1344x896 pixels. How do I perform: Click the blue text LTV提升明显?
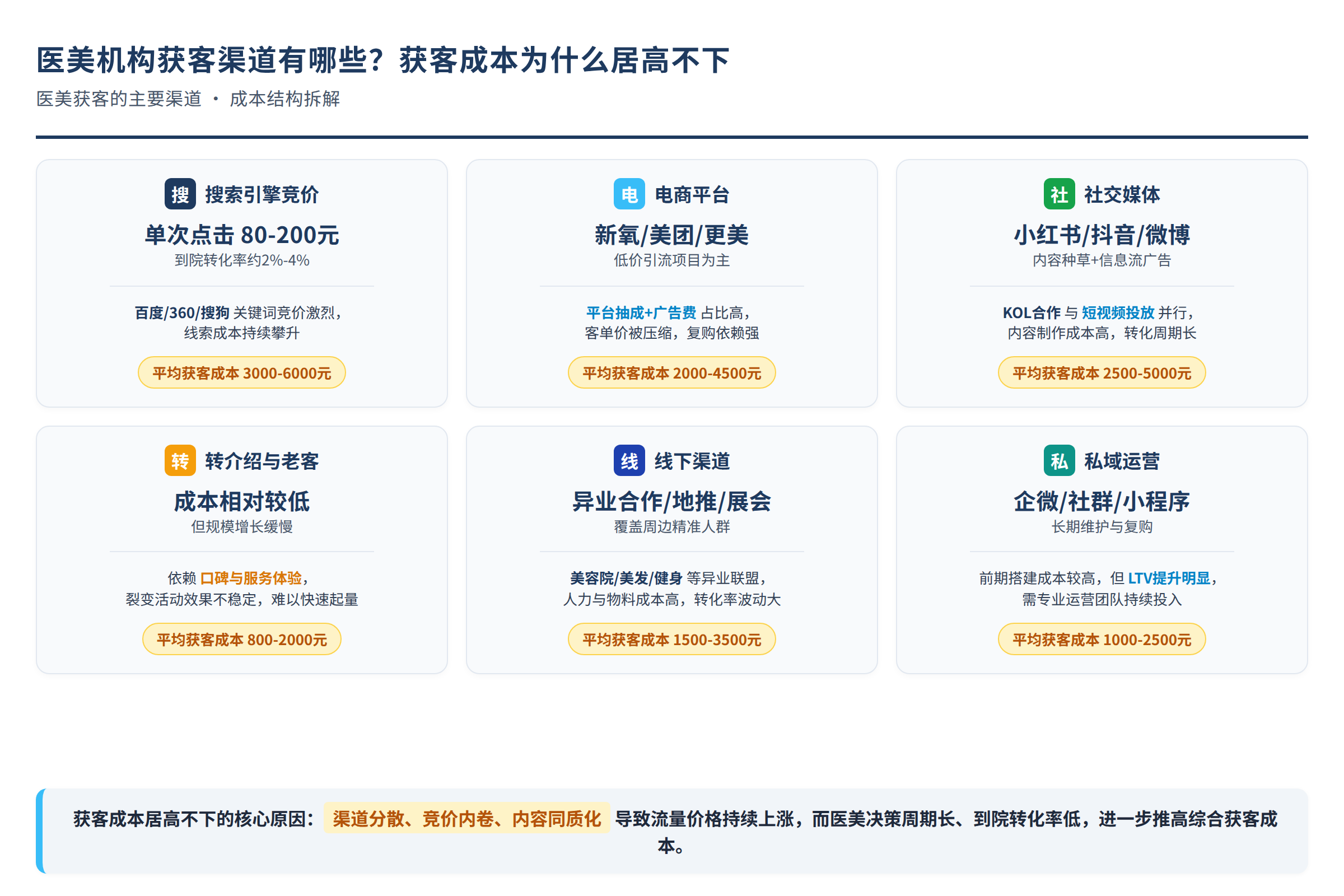pos(1169,578)
